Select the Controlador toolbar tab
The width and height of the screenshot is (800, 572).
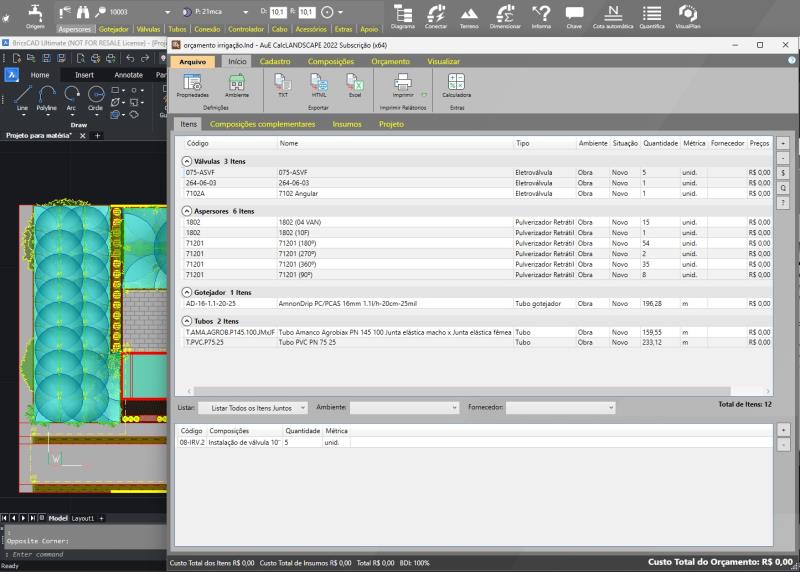246,29
